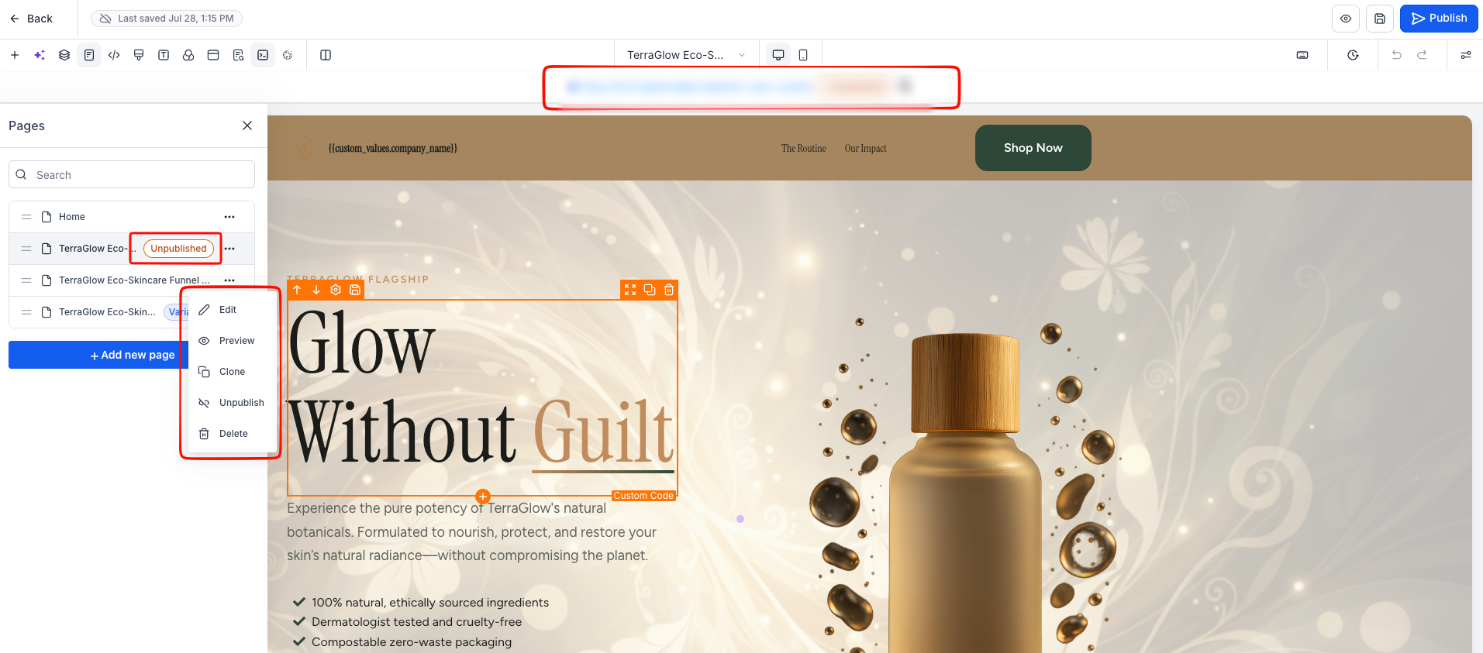
Task: Switch to mobile view icon
Action: coord(802,55)
